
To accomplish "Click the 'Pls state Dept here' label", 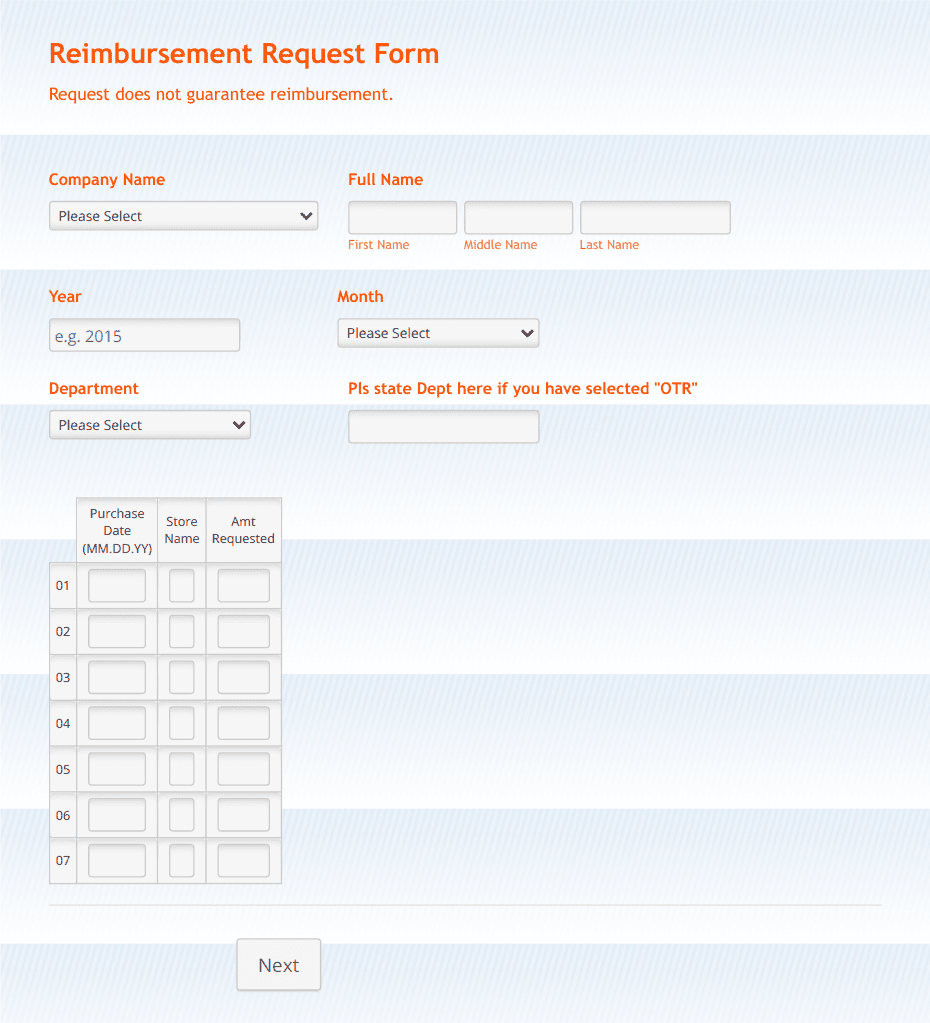I will (x=523, y=389).
